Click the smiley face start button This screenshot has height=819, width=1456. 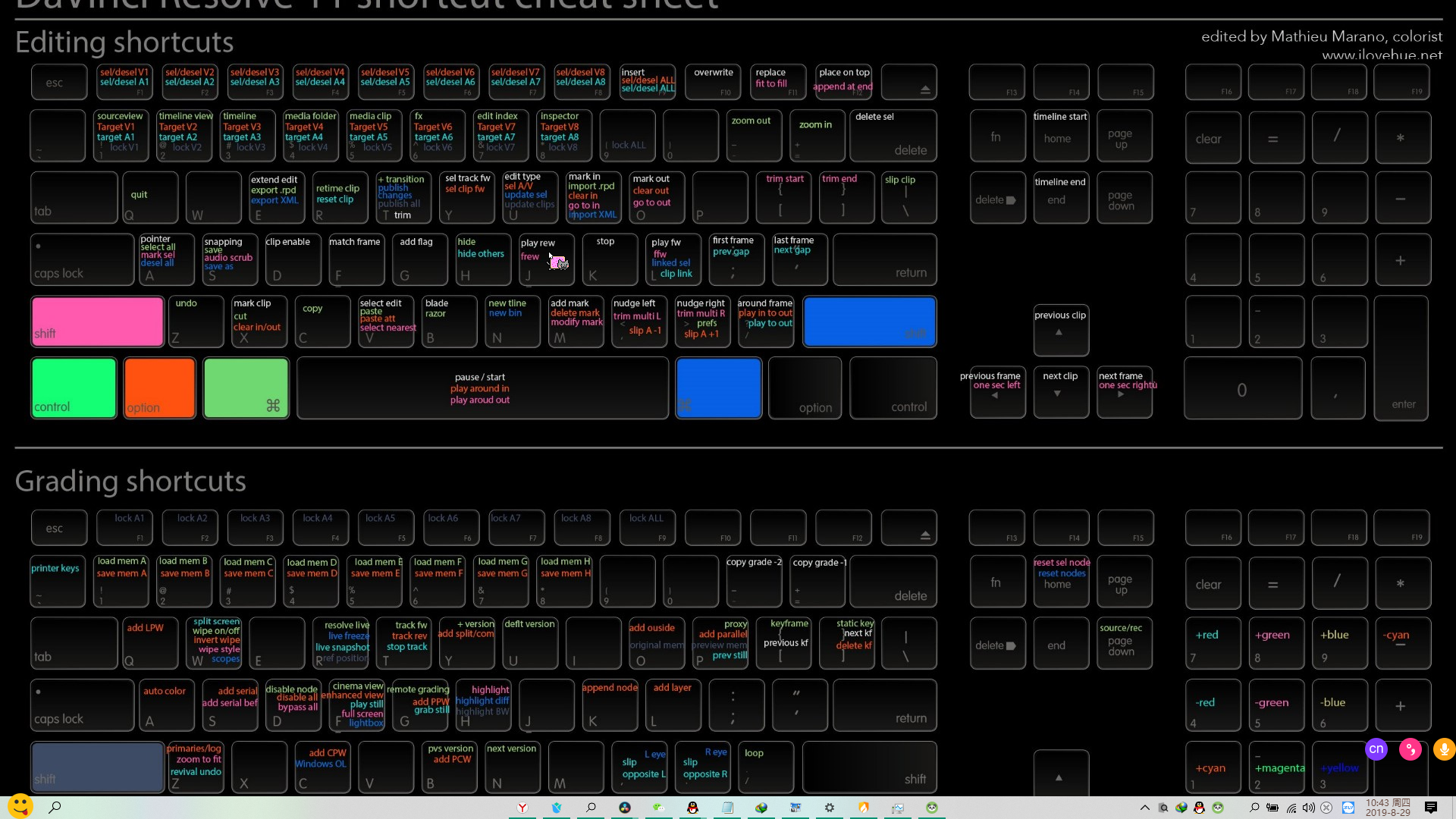pos(20,806)
